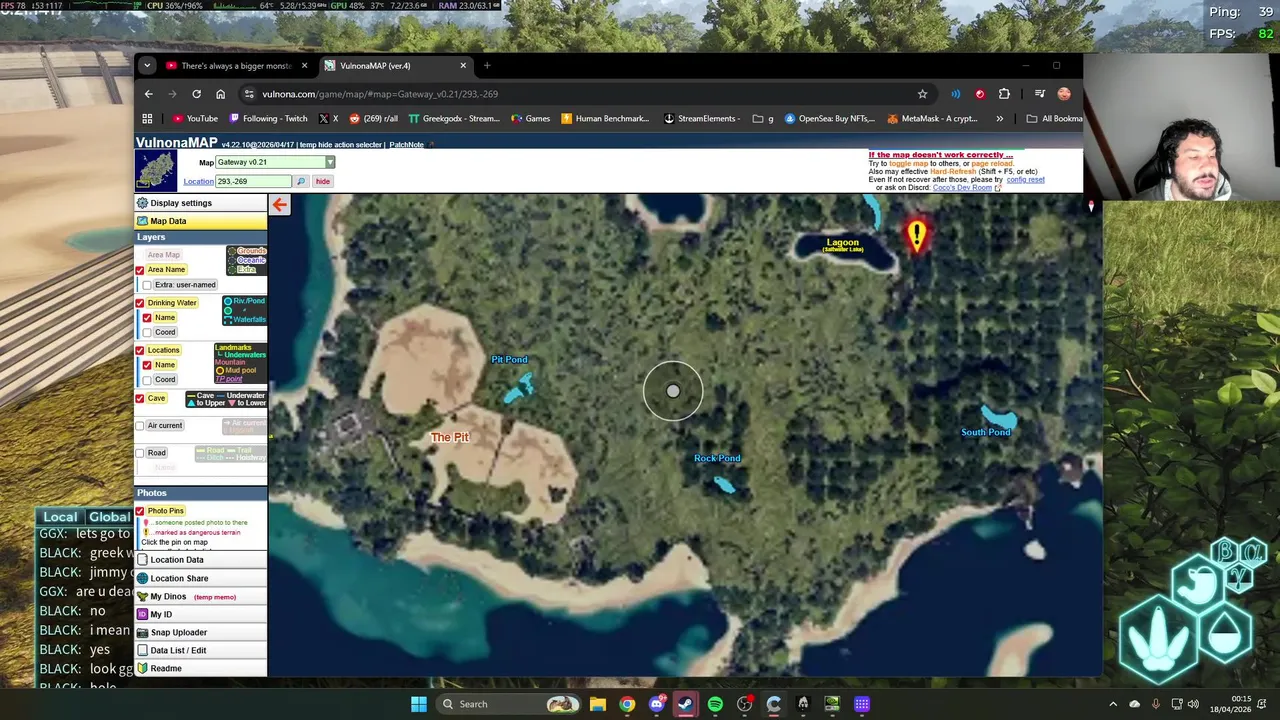Open the YouTube bookmark
This screenshot has width=1280, height=720.
(194, 119)
